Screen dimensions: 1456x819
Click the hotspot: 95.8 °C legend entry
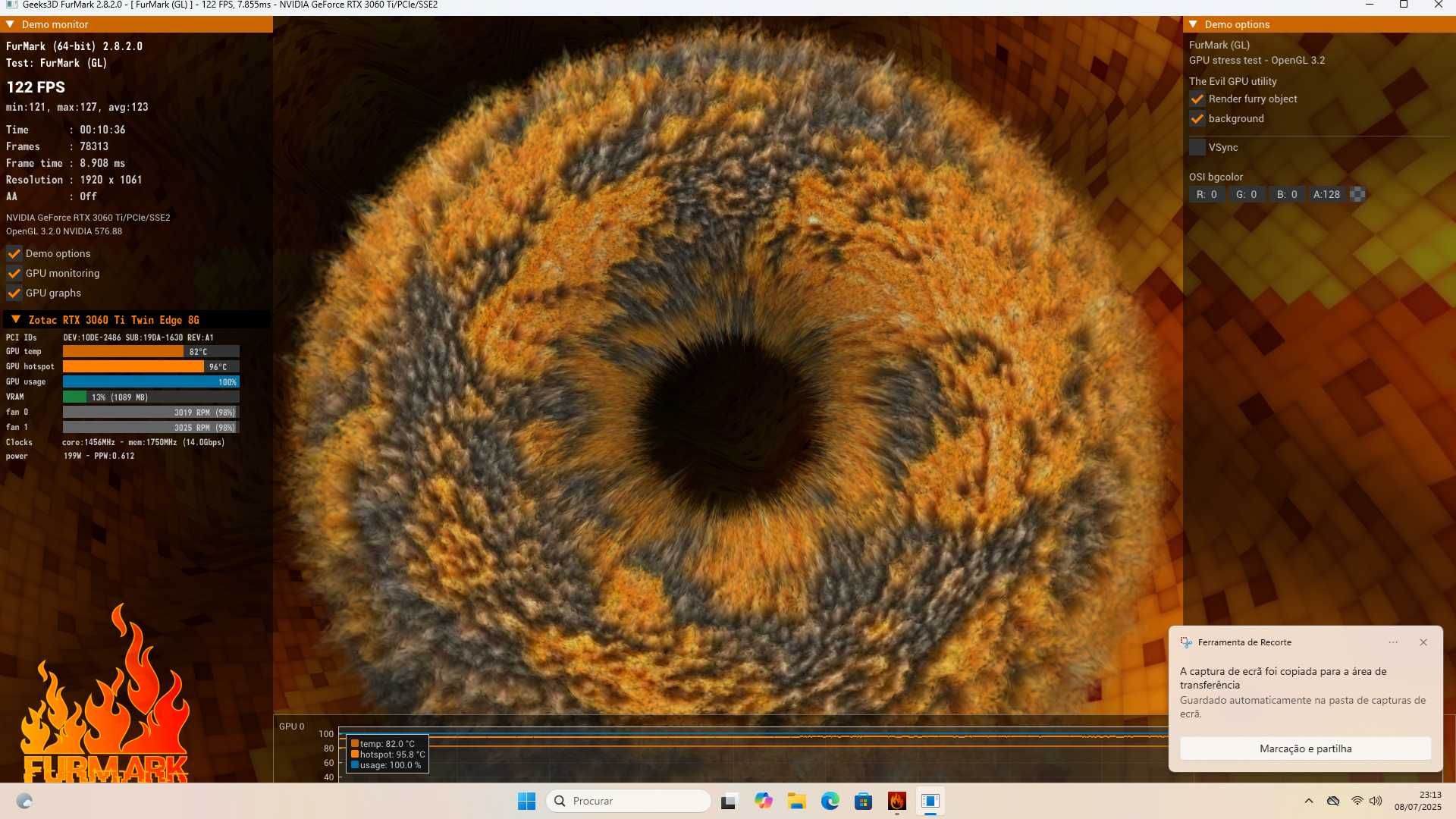click(388, 755)
